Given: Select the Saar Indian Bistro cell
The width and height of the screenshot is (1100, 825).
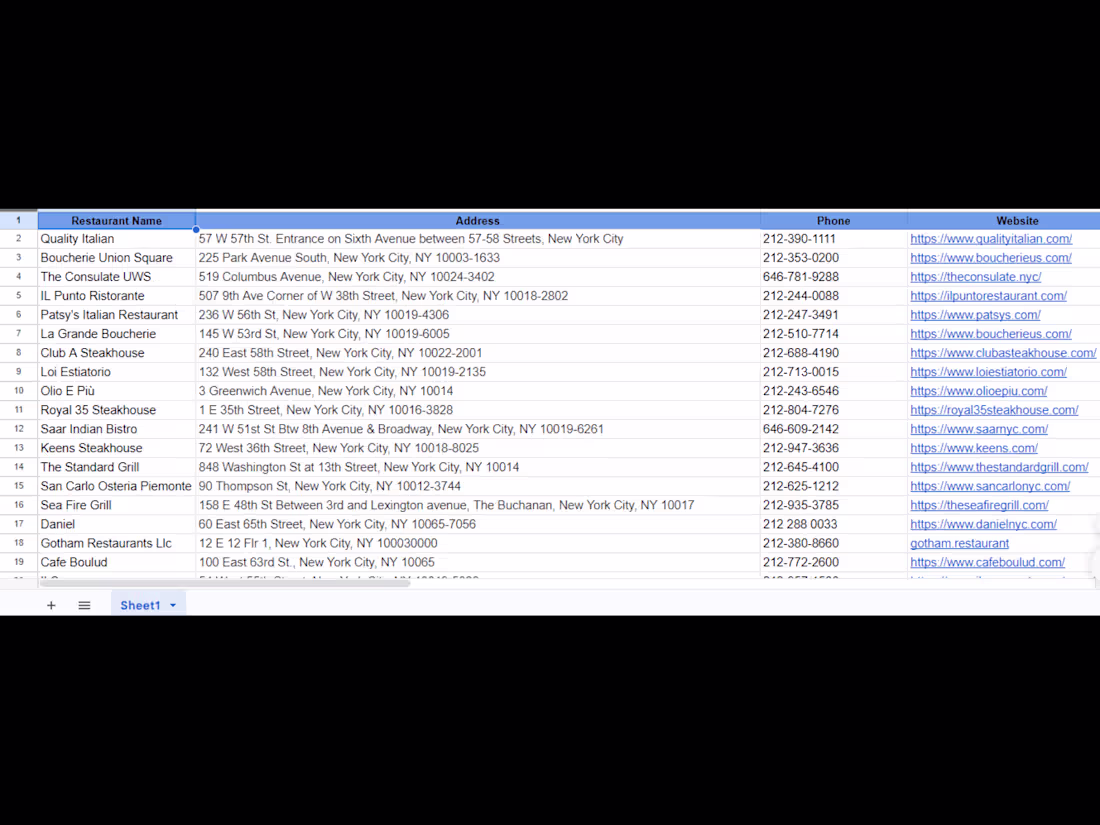Looking at the screenshot, I should 116,429.
